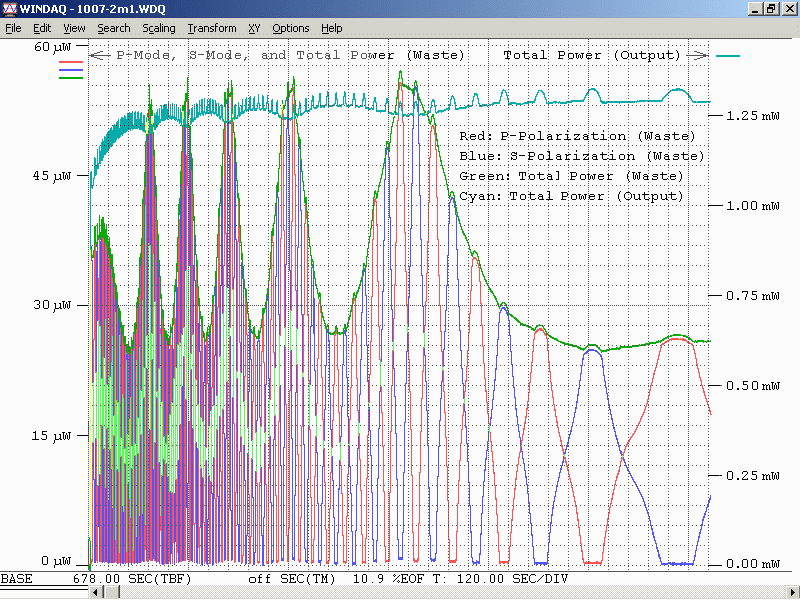Open the Edit menu
Viewport: 800px width, 600px height.
pos(42,28)
